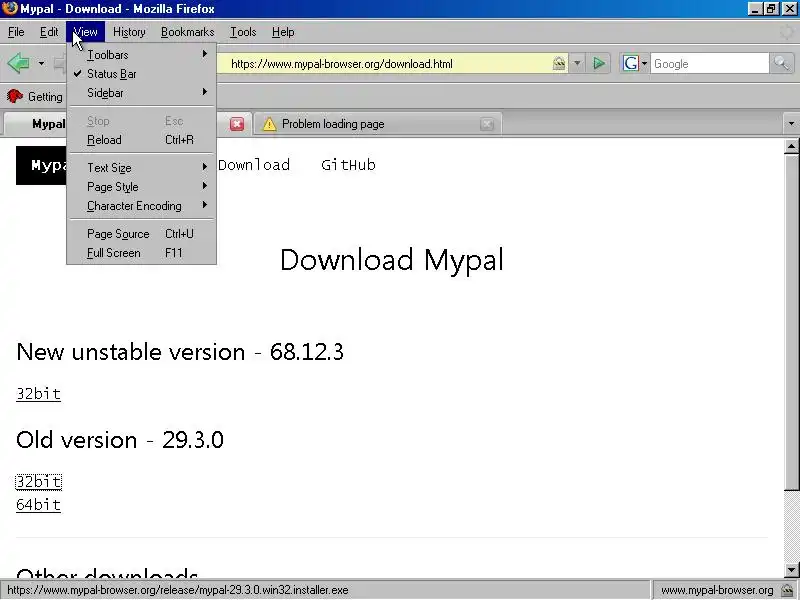The image size is (800, 600).
Task: Click www.mypal-browser.org in status bar
Action: click(x=717, y=590)
